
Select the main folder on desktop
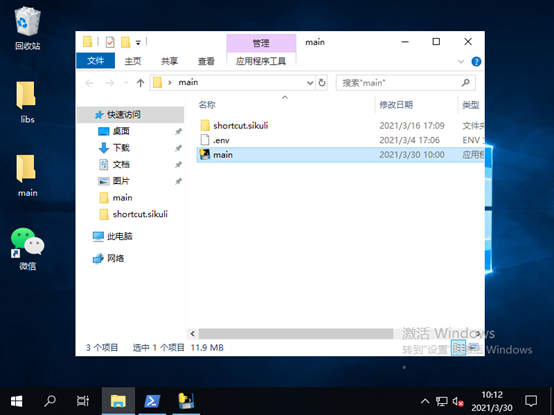[27, 176]
